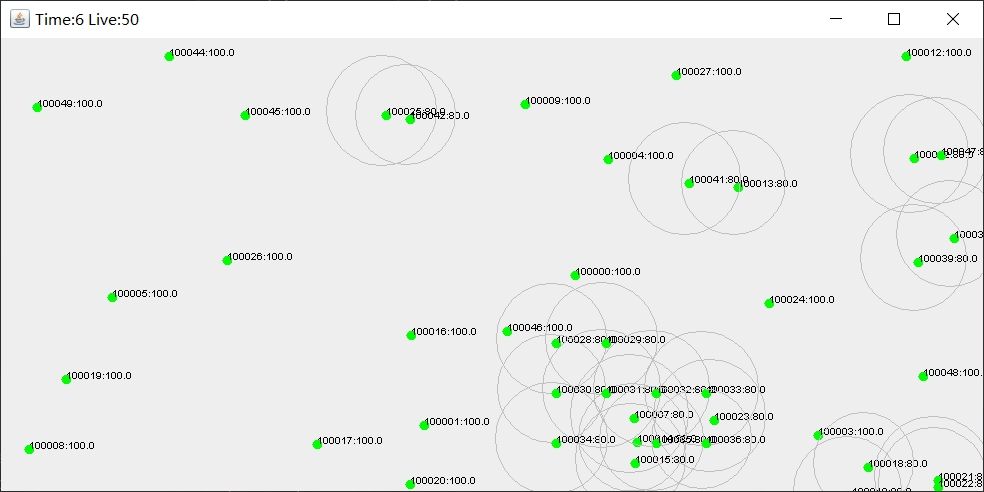Select the node dot labeled 100048:100
Screen dimensions: 984x492
point(923,377)
